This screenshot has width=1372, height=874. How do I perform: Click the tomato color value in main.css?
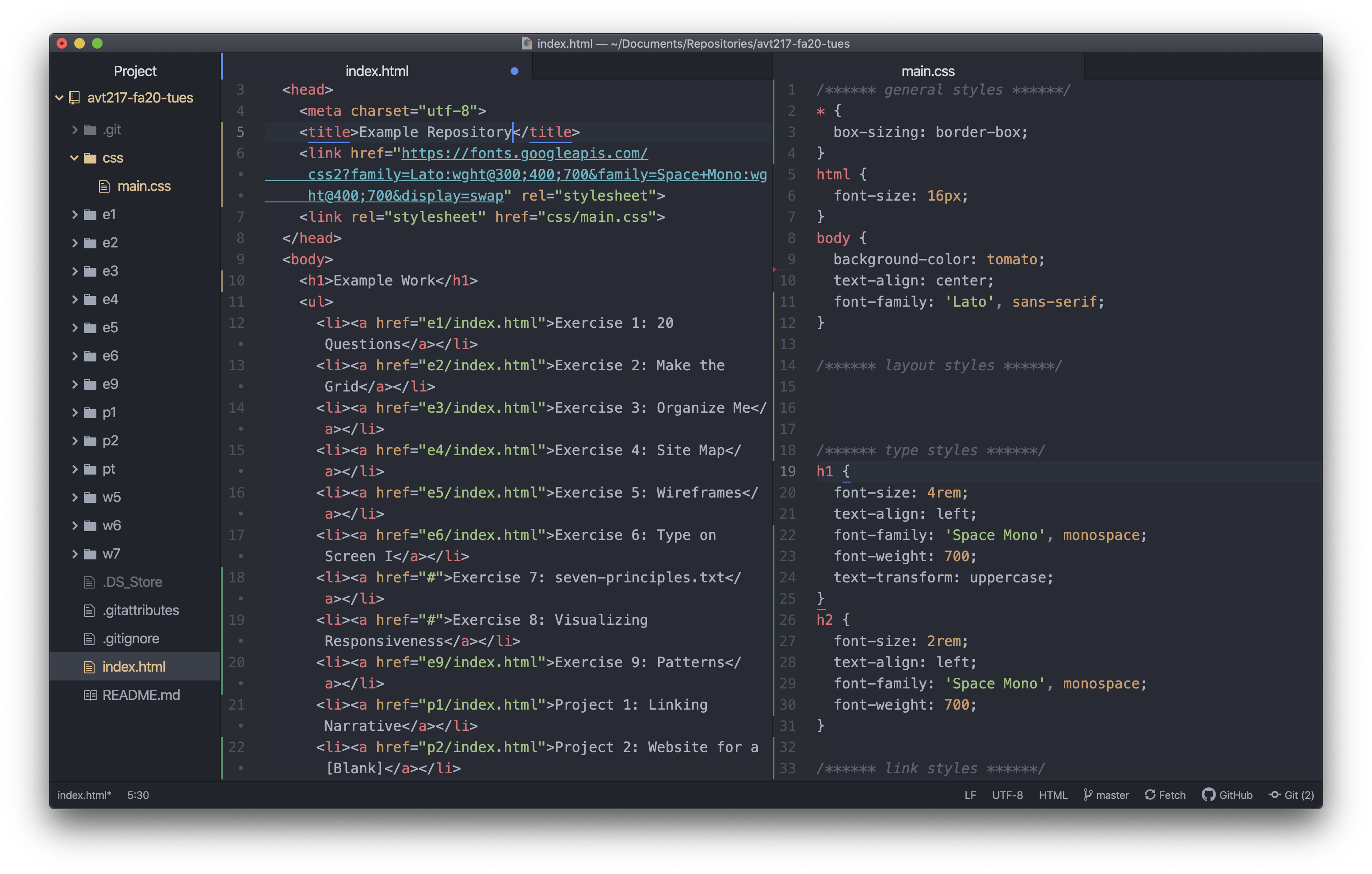1012,260
